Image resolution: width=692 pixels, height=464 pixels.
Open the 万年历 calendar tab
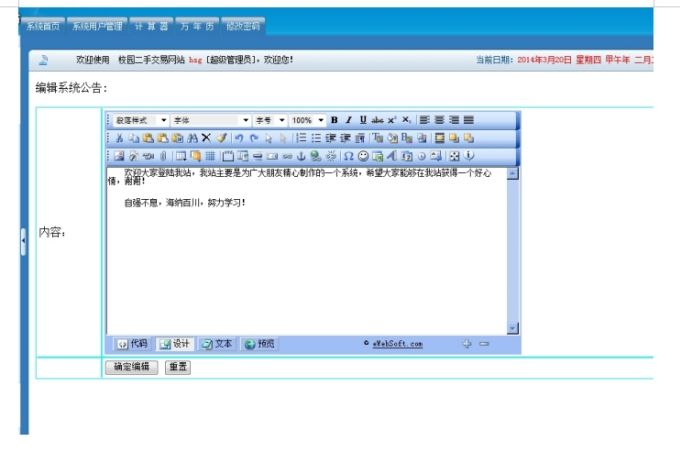click(x=197, y=26)
